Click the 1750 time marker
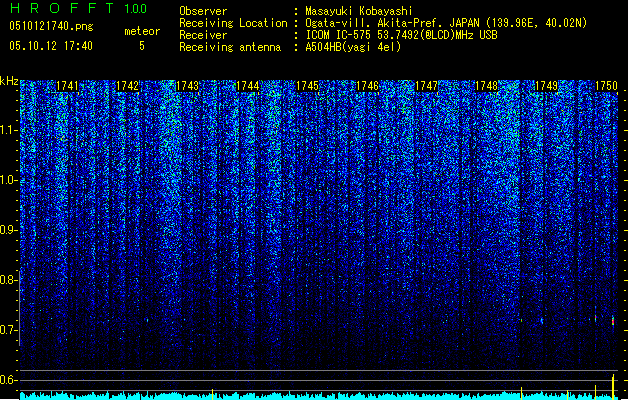The image size is (629, 400). pyautogui.click(x=606, y=86)
